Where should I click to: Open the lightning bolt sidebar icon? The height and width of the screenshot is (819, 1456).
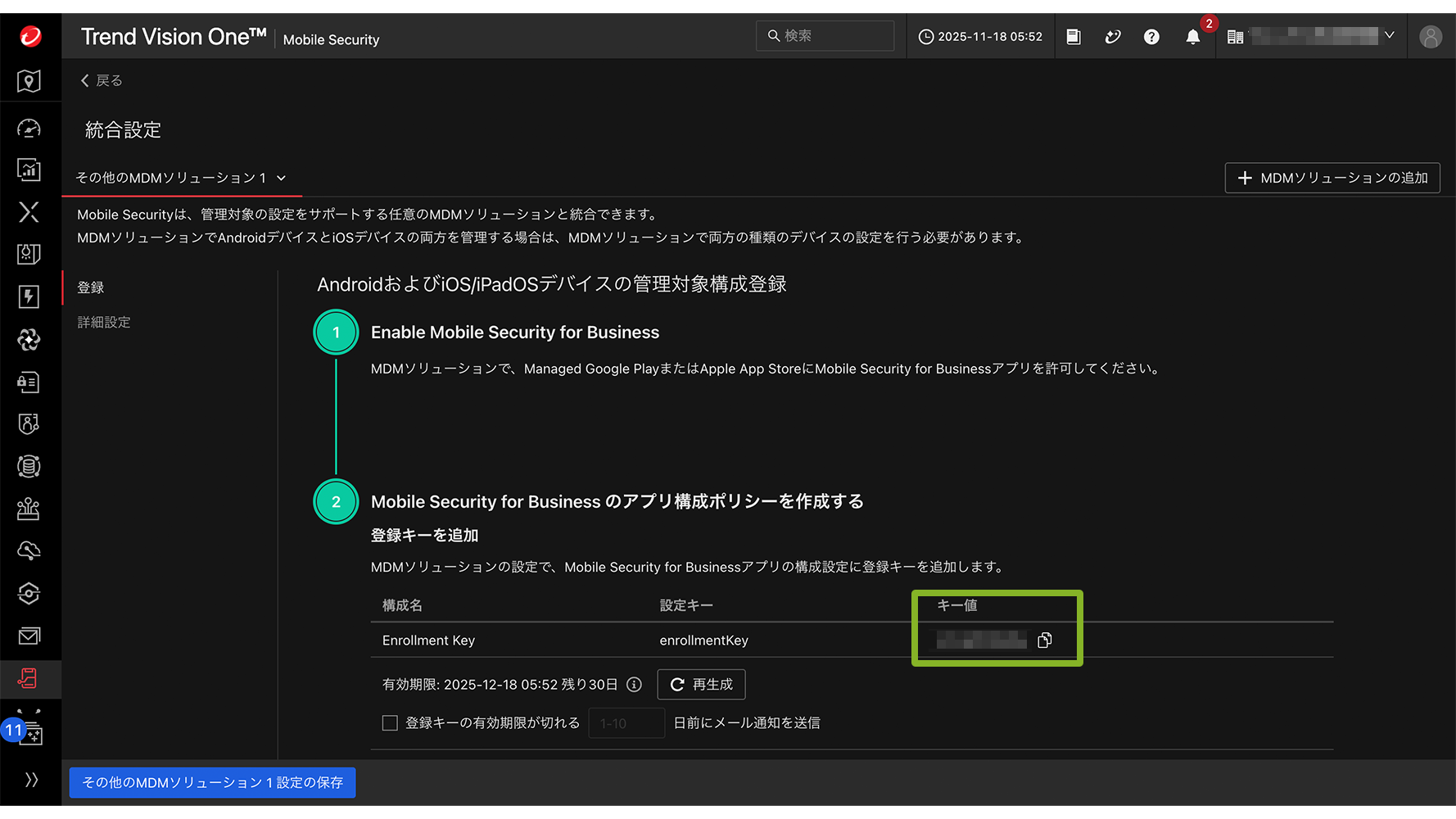coord(29,296)
